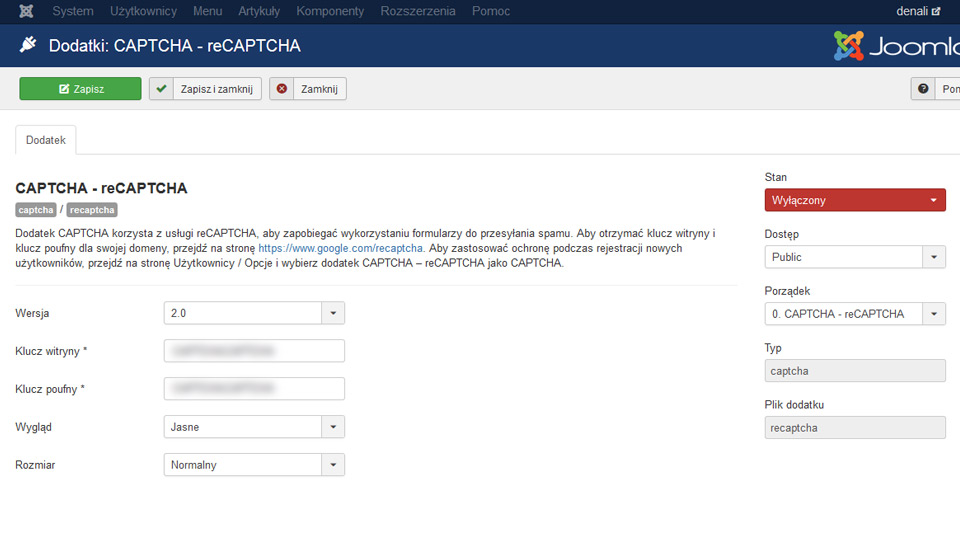
Task: Click the question mark help icon
Action: pos(923,89)
